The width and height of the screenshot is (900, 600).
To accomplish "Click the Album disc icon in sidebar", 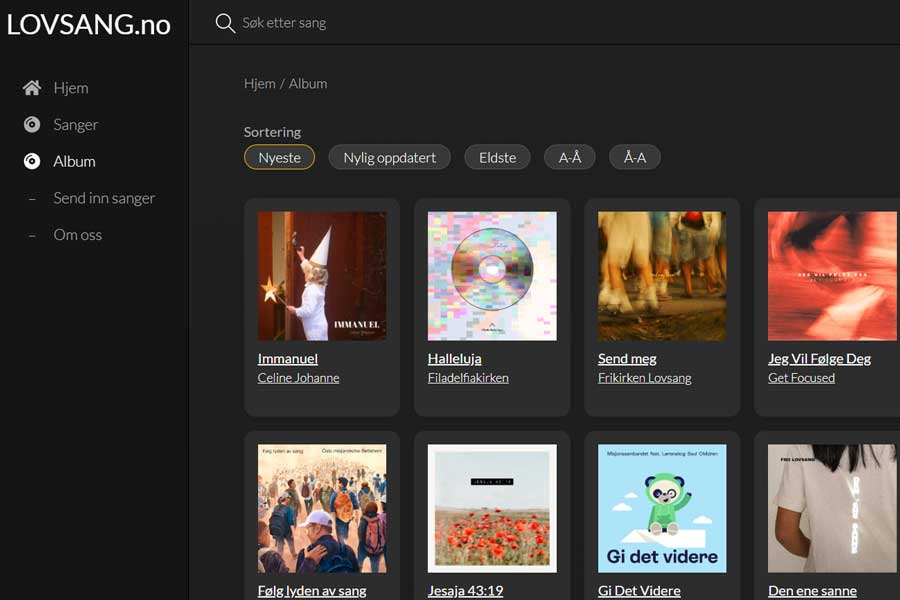I will 32,161.
